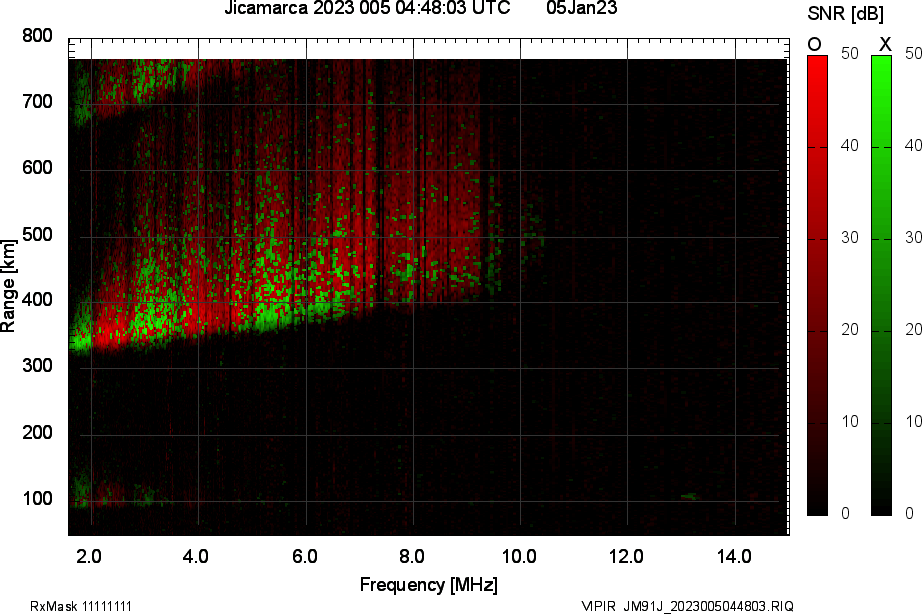Click the X legend label
The image size is (922, 614).
(885, 44)
